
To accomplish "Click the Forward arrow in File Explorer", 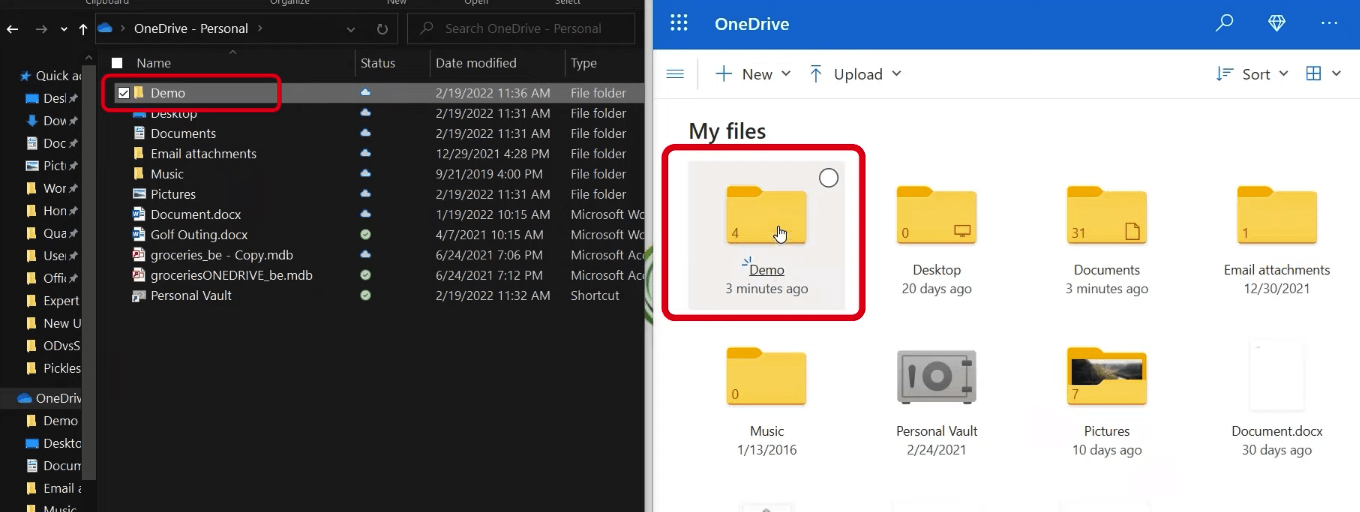I will point(41,29).
